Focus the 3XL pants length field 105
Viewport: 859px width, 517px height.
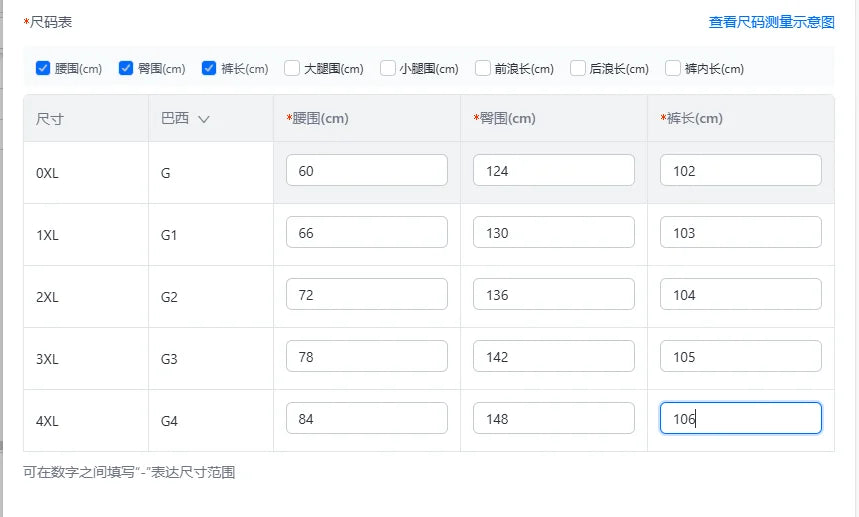(x=740, y=356)
